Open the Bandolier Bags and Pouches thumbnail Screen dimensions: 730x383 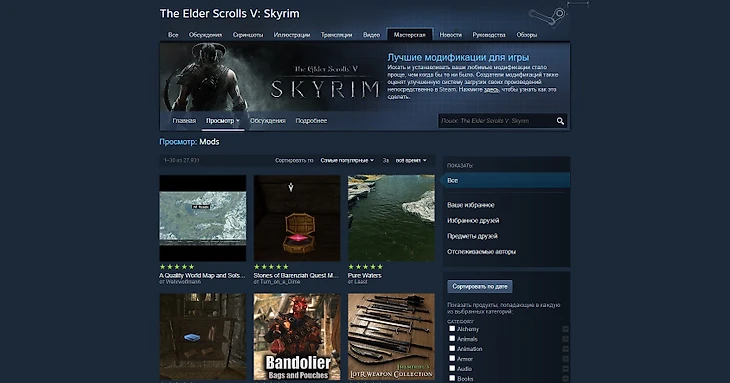coord(297,336)
